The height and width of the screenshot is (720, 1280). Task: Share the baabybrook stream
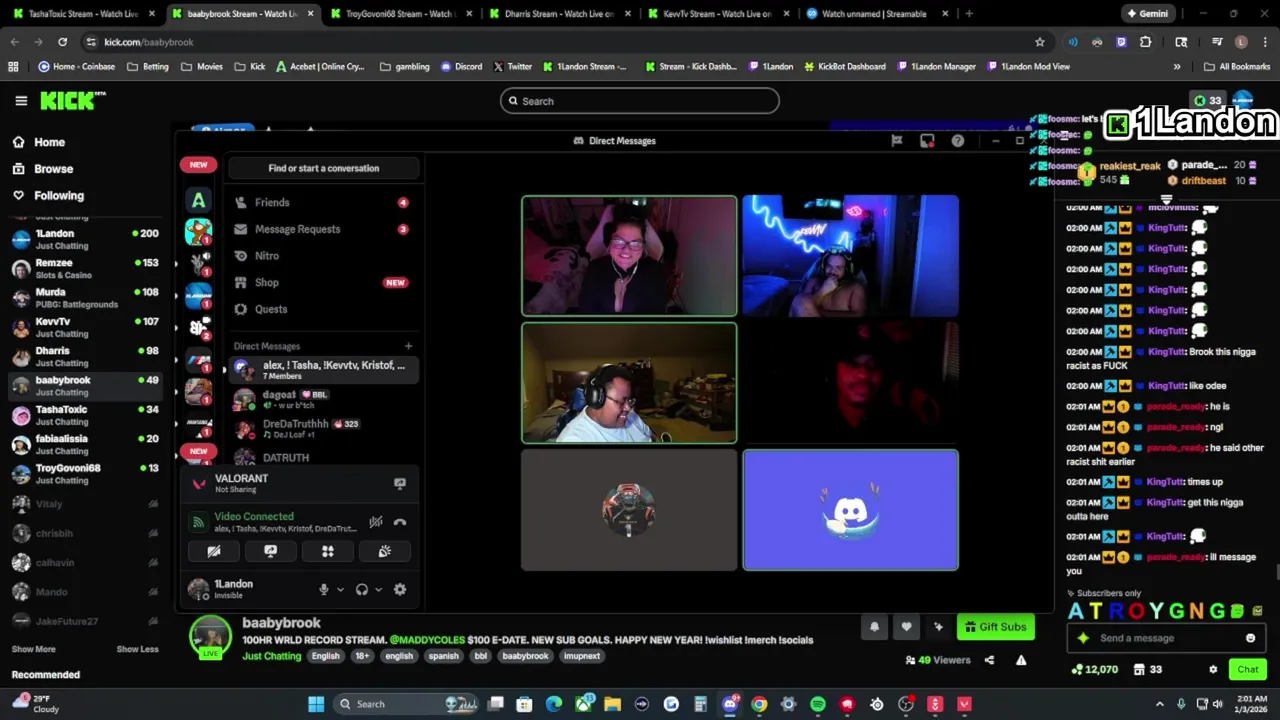(989, 660)
